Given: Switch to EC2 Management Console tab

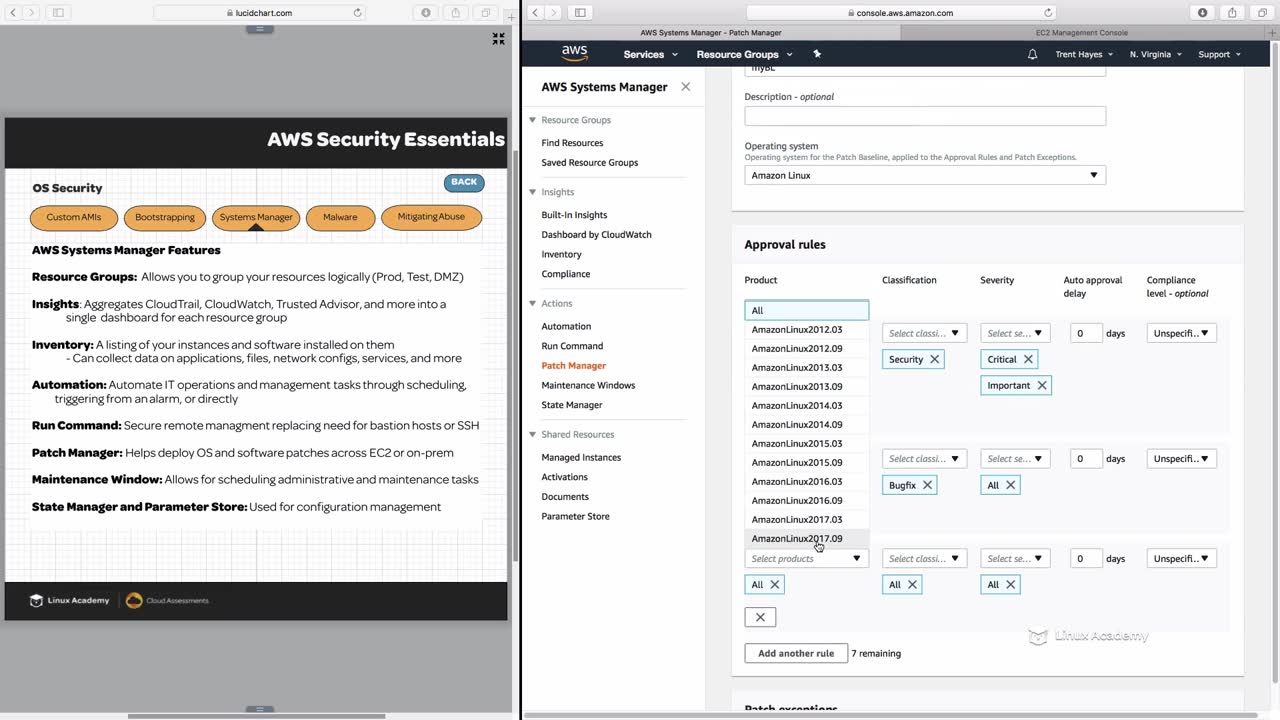Looking at the screenshot, I should pyautogui.click(x=1081, y=32).
